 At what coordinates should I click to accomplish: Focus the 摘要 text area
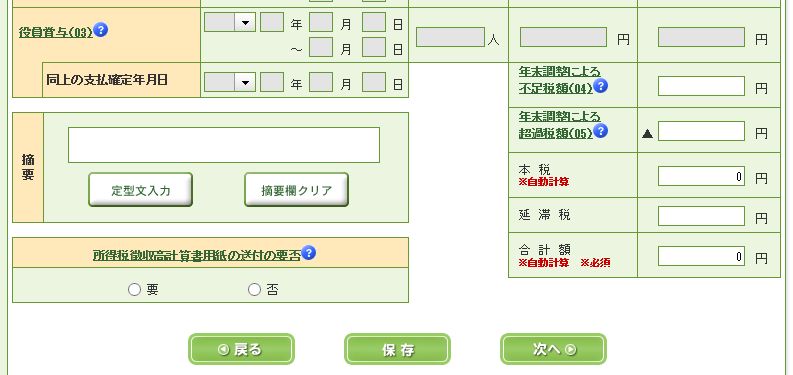[224, 145]
